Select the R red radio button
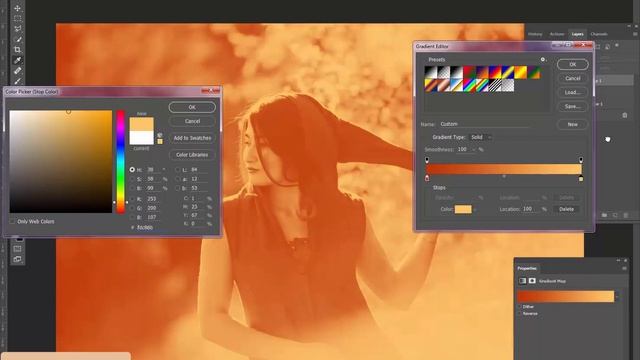This screenshot has height=360, width=640. pyautogui.click(x=132, y=199)
